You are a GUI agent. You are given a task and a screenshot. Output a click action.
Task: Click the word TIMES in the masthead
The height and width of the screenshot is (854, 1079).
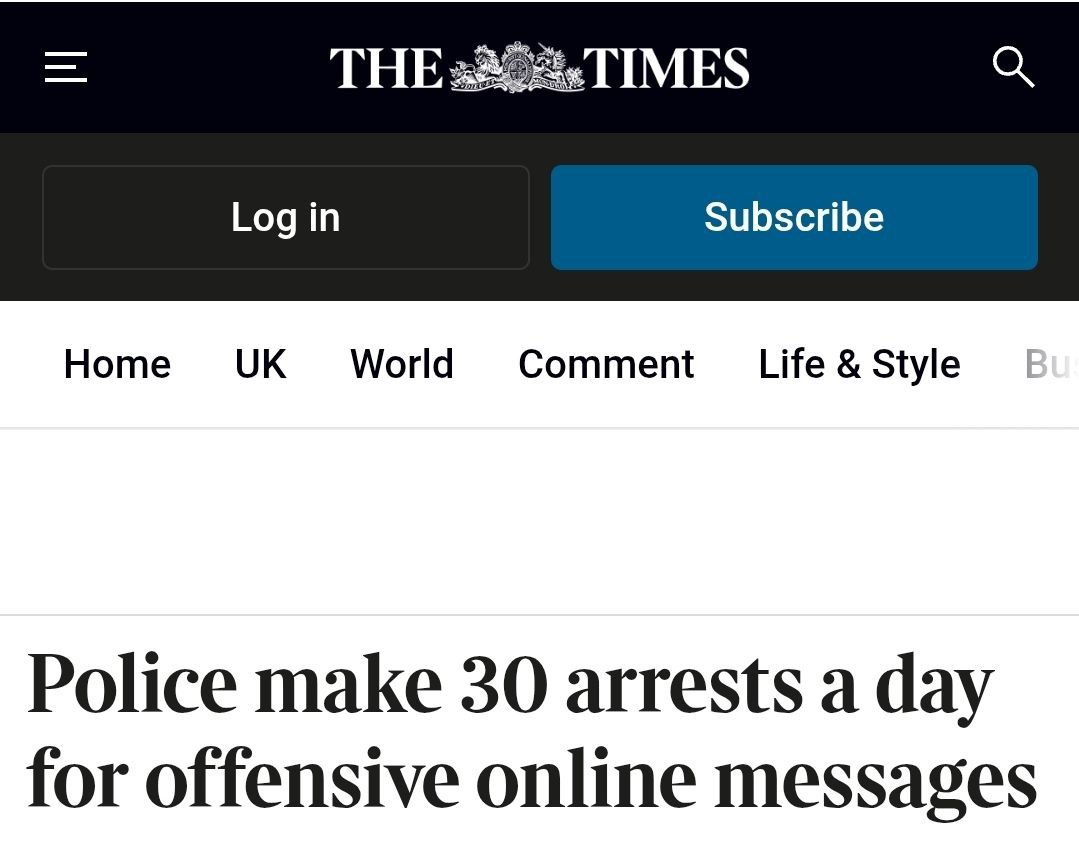[x=666, y=68]
